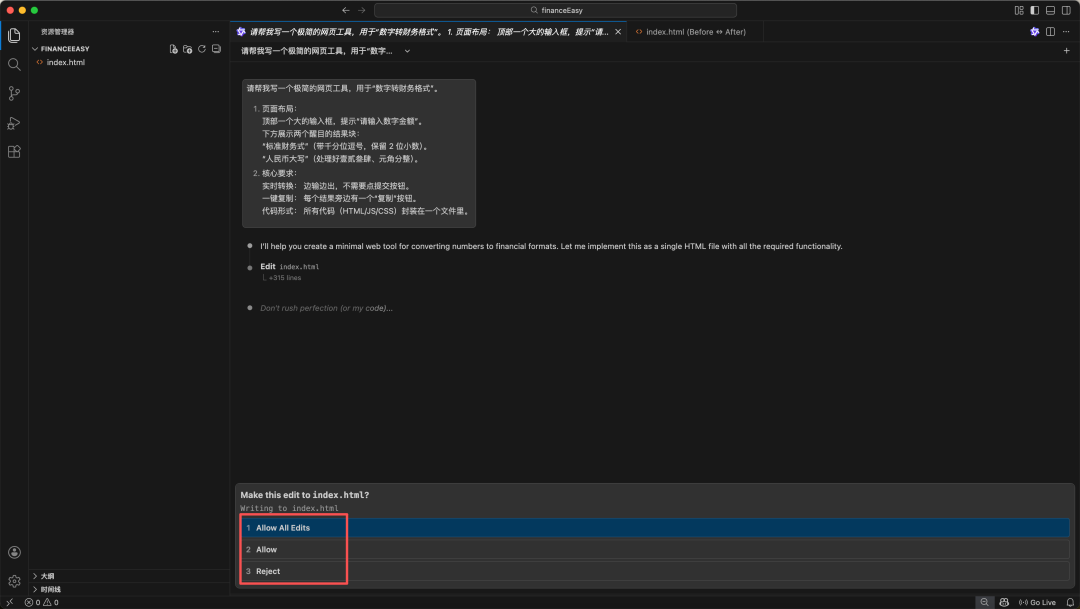Open the Source Control view
Viewport: 1080px width, 609px height.
click(14, 93)
